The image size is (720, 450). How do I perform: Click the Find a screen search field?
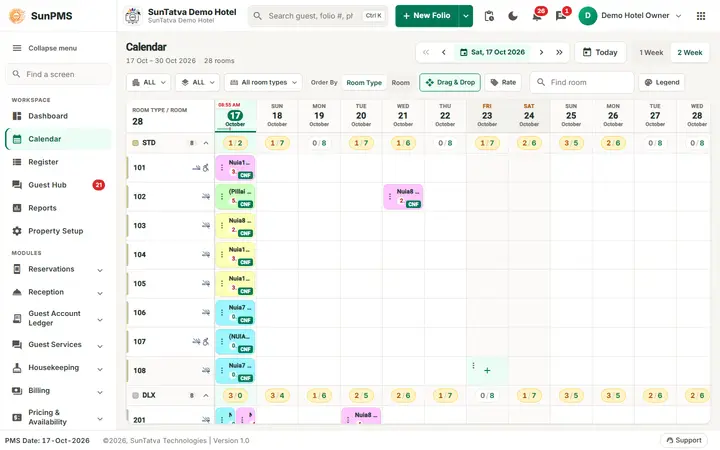click(58, 74)
